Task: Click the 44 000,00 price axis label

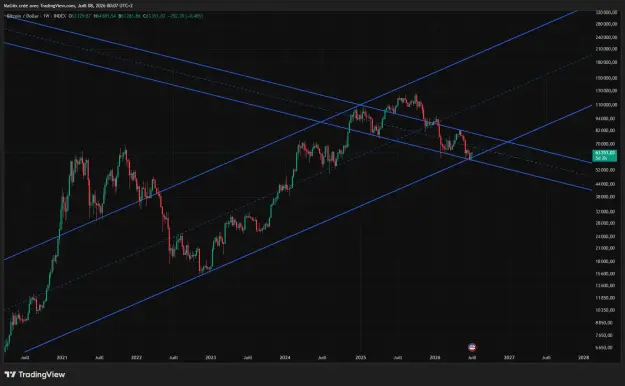Action: pos(606,184)
